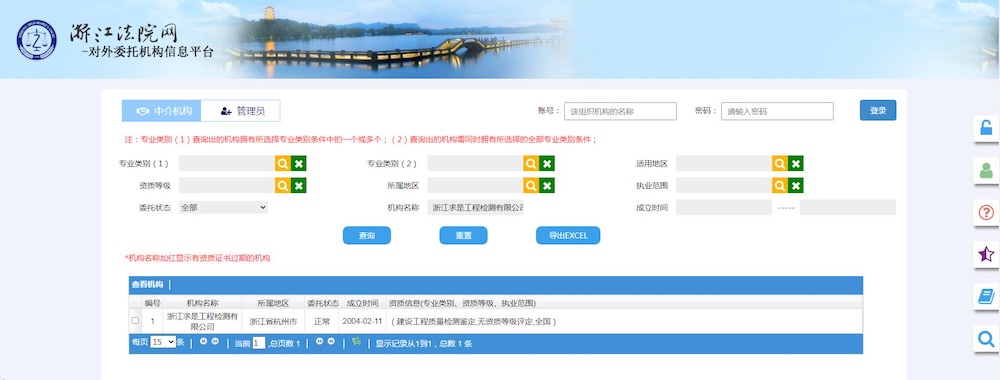This screenshot has width=1000, height=380.
Task: Clear the 执业范围 field with green X
Action: coord(795,186)
